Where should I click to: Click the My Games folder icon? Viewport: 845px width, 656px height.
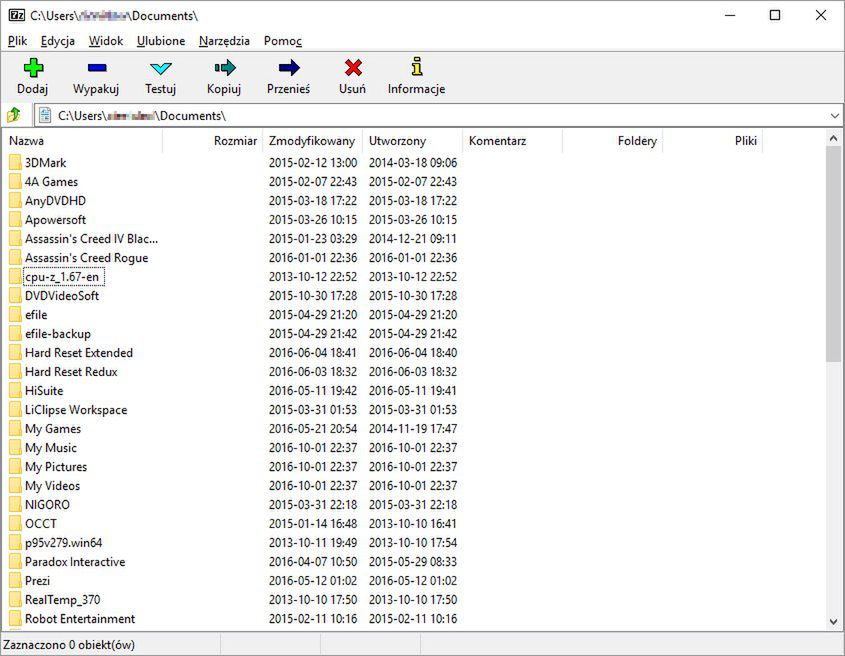tap(15, 429)
